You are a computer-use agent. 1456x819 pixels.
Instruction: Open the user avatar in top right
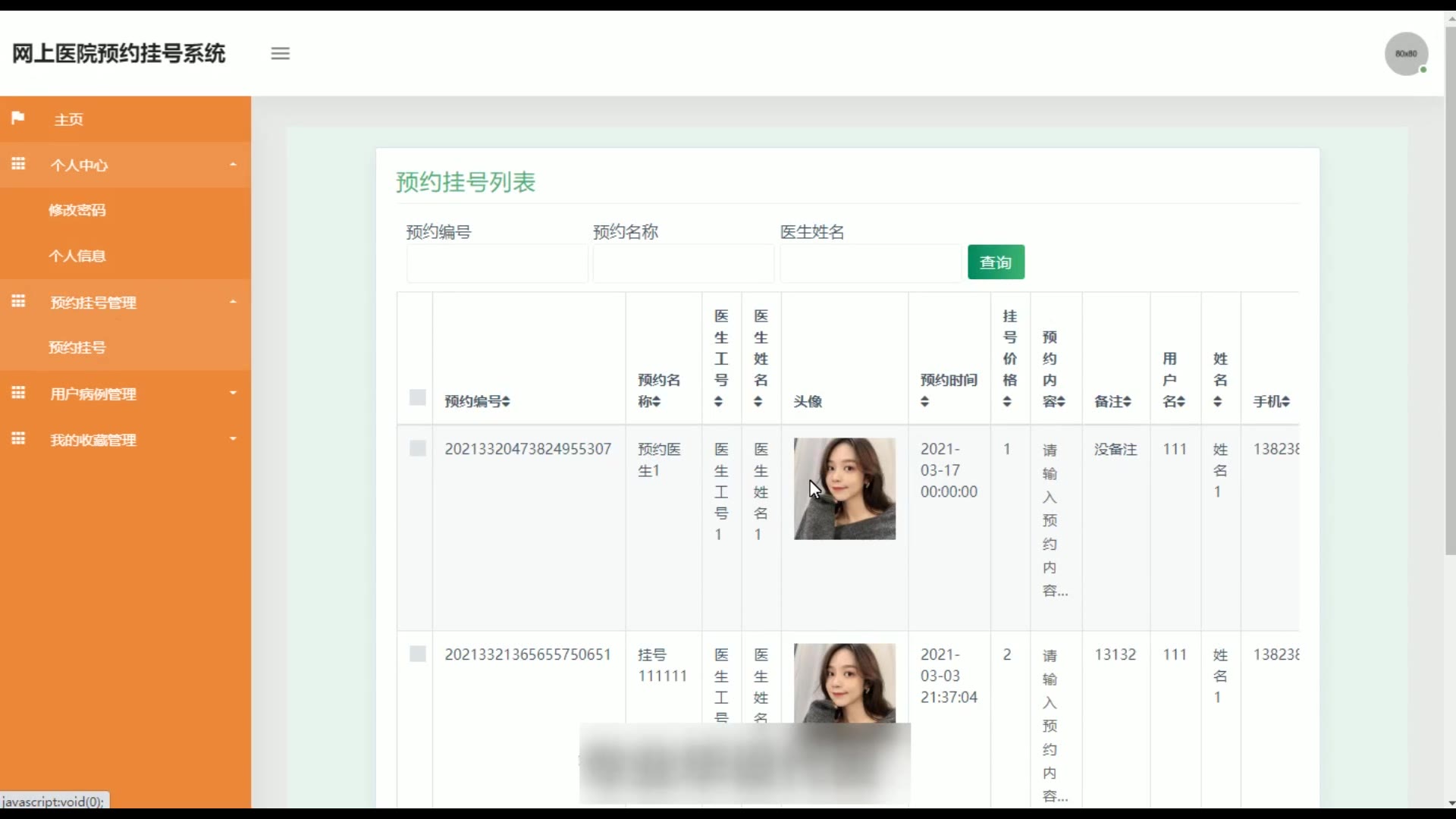point(1406,54)
